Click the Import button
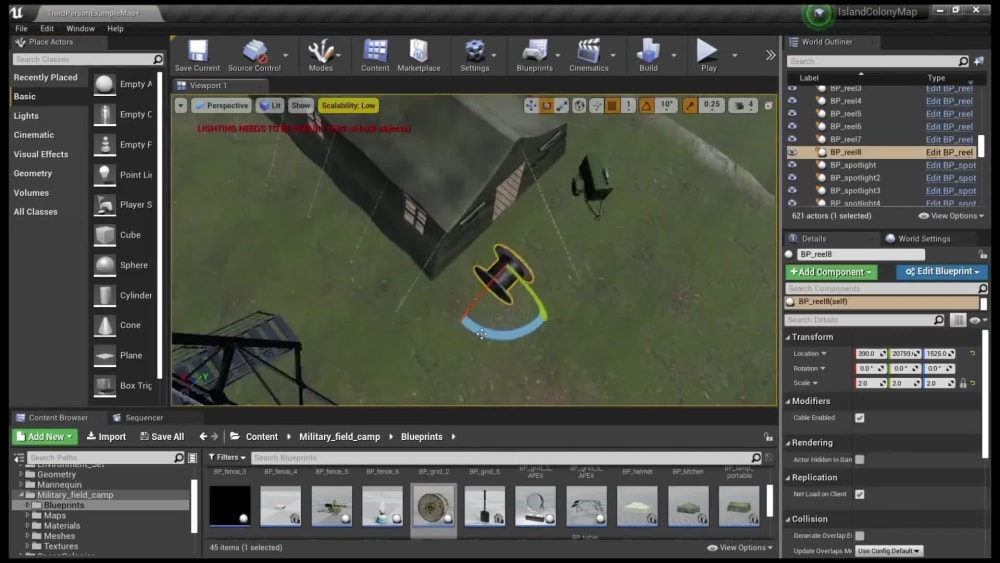1000x563 pixels. click(x=107, y=437)
